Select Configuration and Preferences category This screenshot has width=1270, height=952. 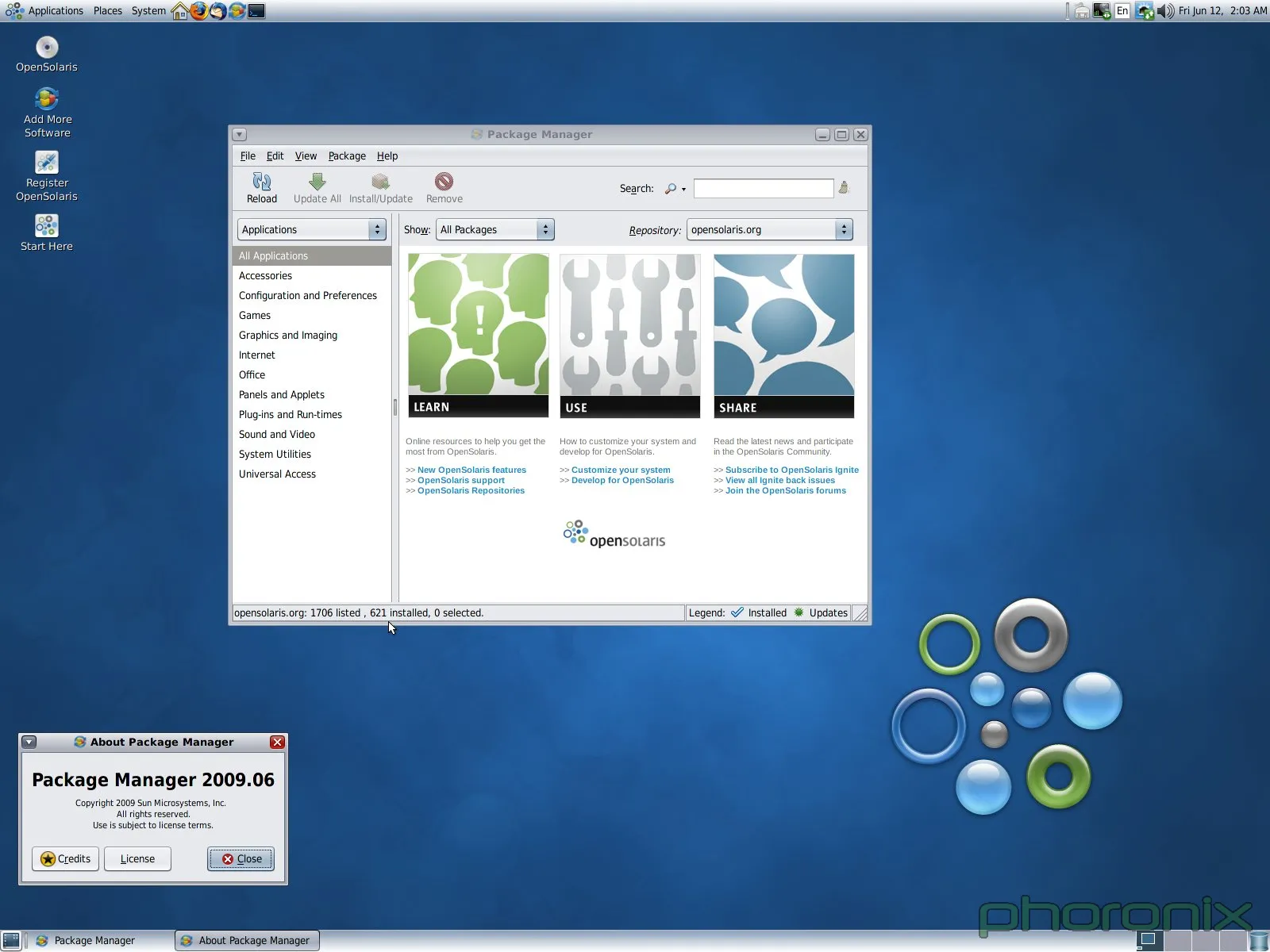pyautogui.click(x=312, y=296)
